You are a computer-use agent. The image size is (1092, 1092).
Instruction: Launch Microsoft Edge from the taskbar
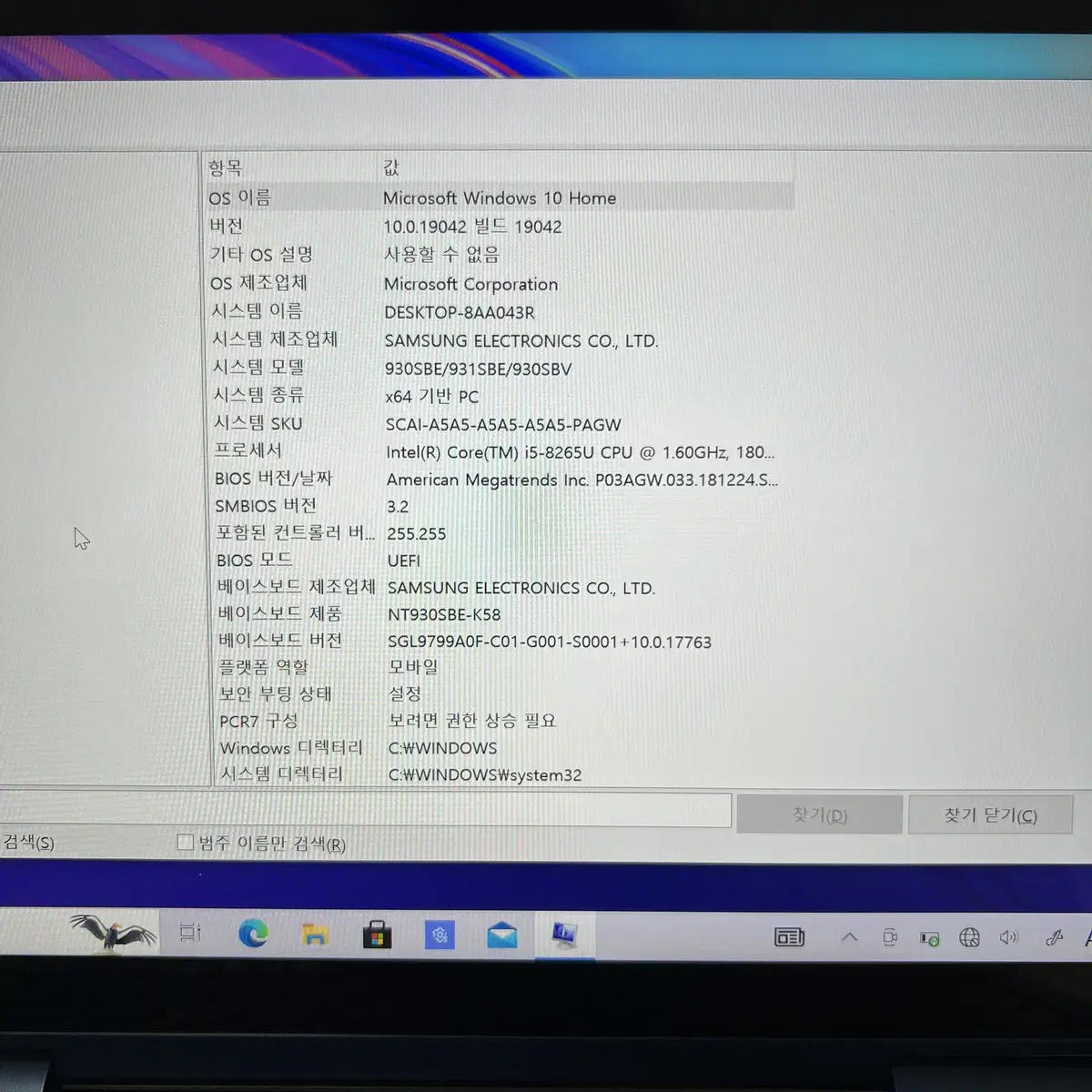[253, 934]
